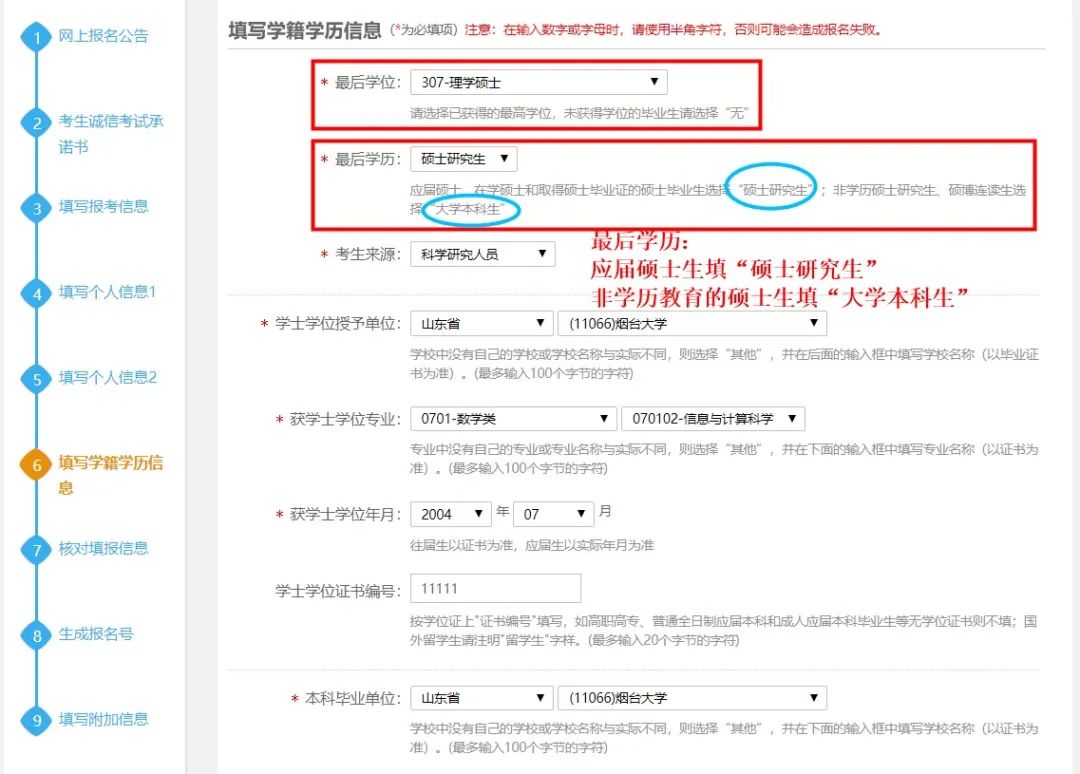
Task: Click the step 3 diamond icon
Action: [x=37, y=209]
